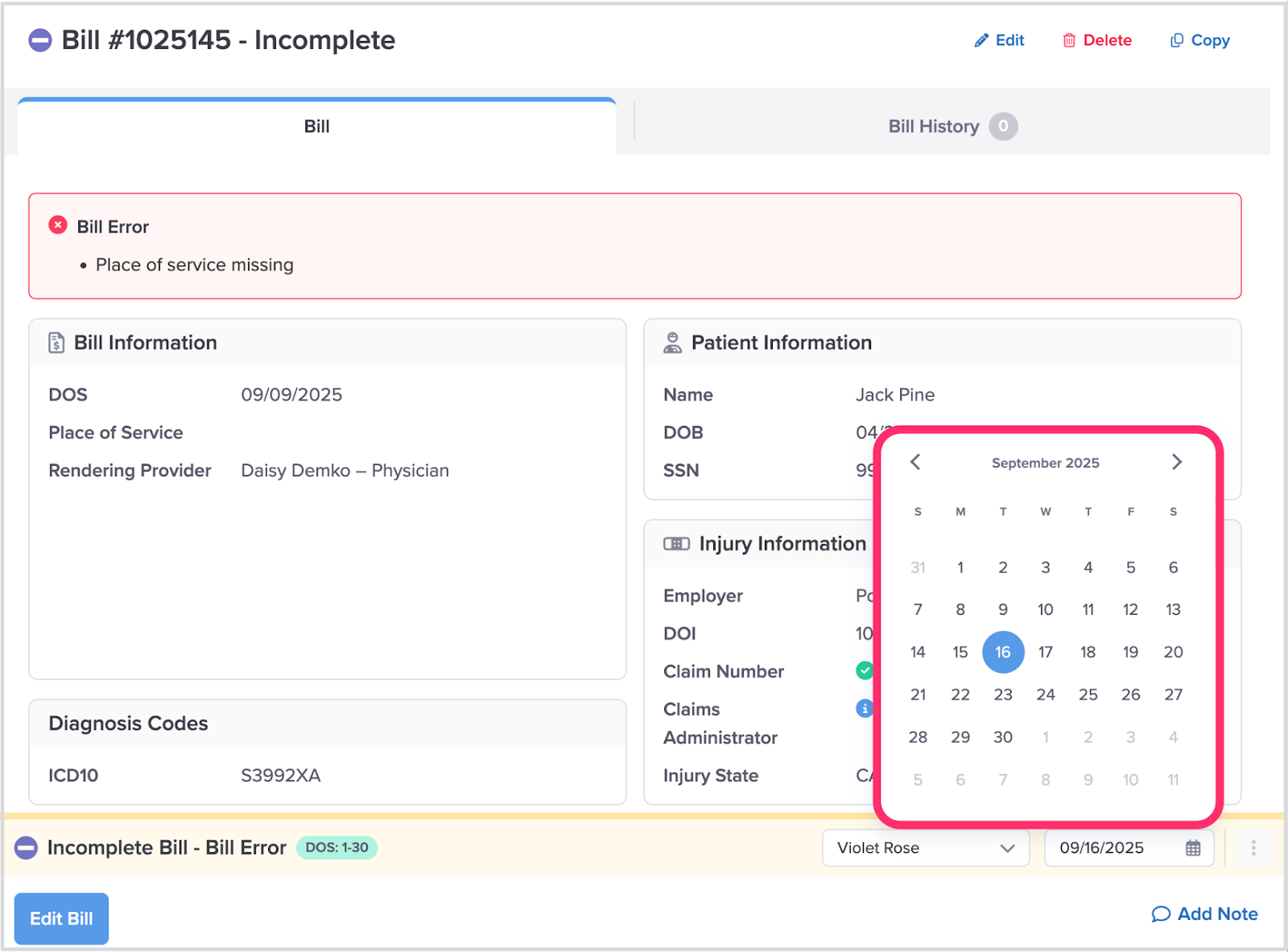Click the 09/16/2025 date input field

1111,848
